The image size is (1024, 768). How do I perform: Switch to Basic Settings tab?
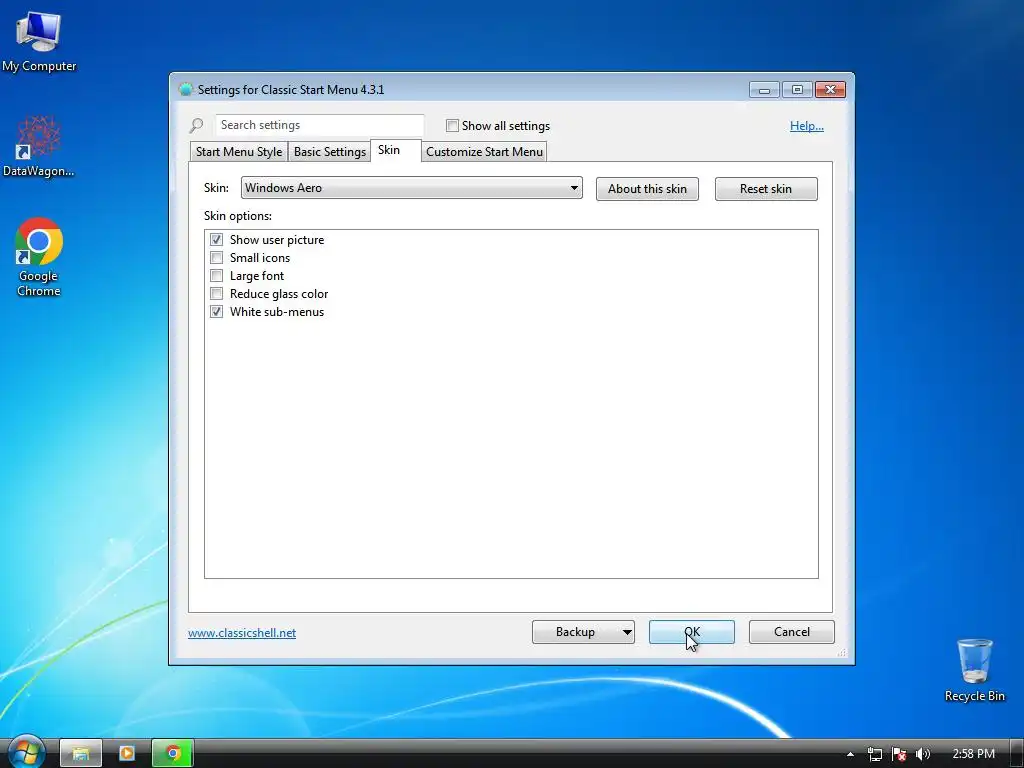pyautogui.click(x=329, y=152)
